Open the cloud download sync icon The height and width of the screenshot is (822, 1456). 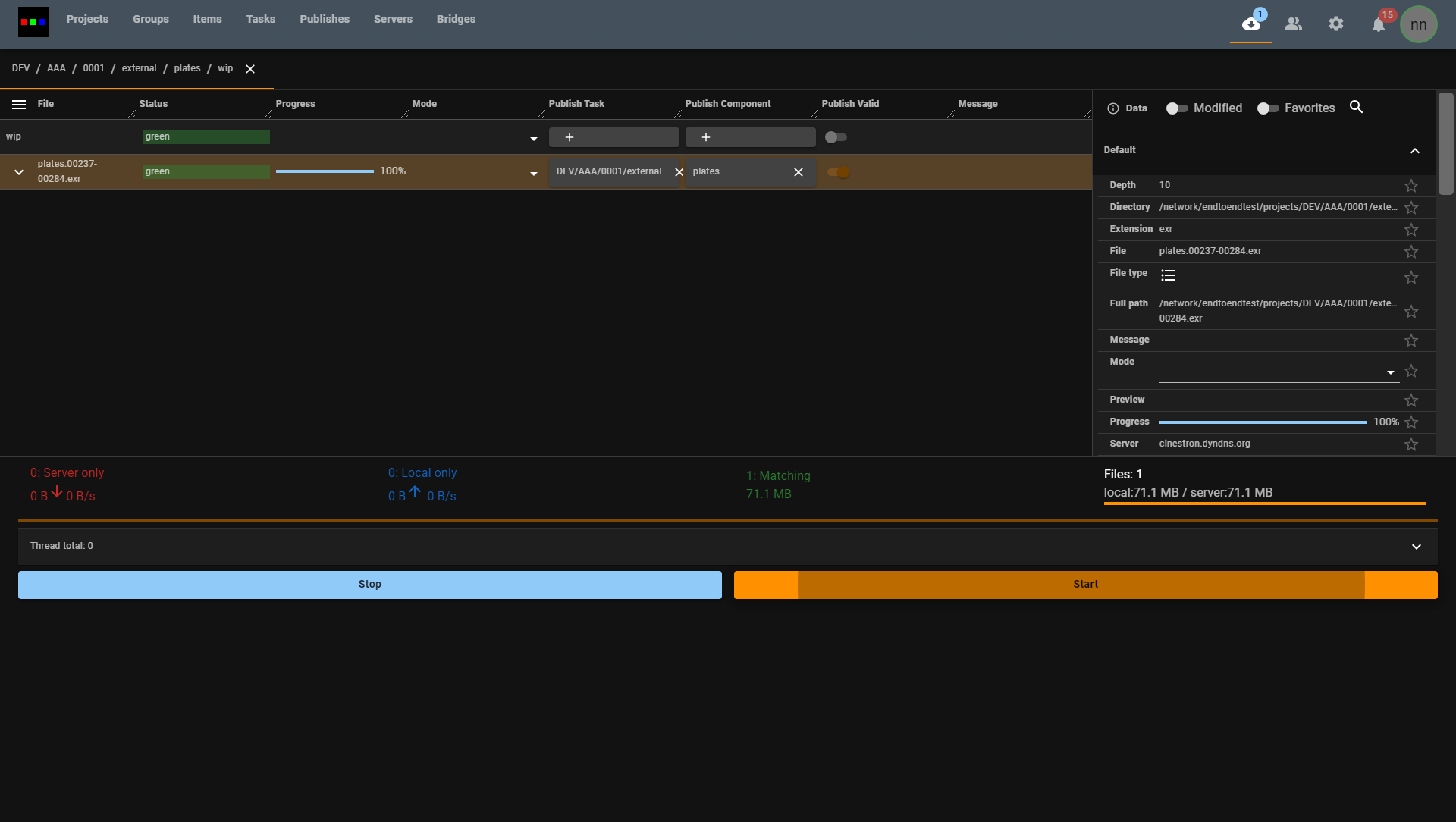(1250, 24)
